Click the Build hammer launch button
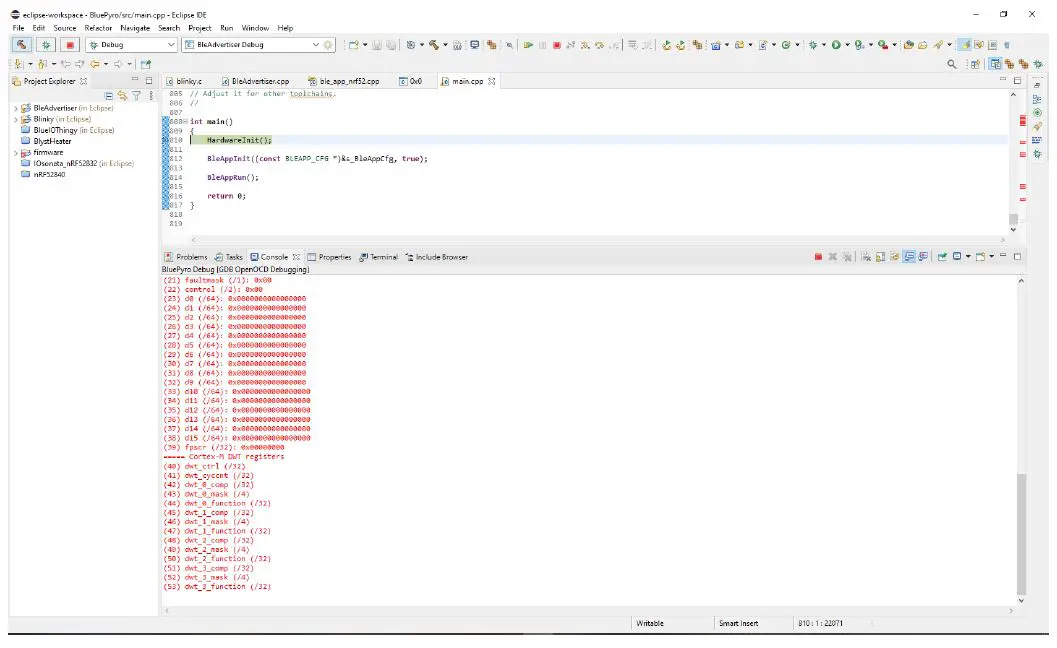The width and height of the screenshot is (1057, 648). [22, 45]
